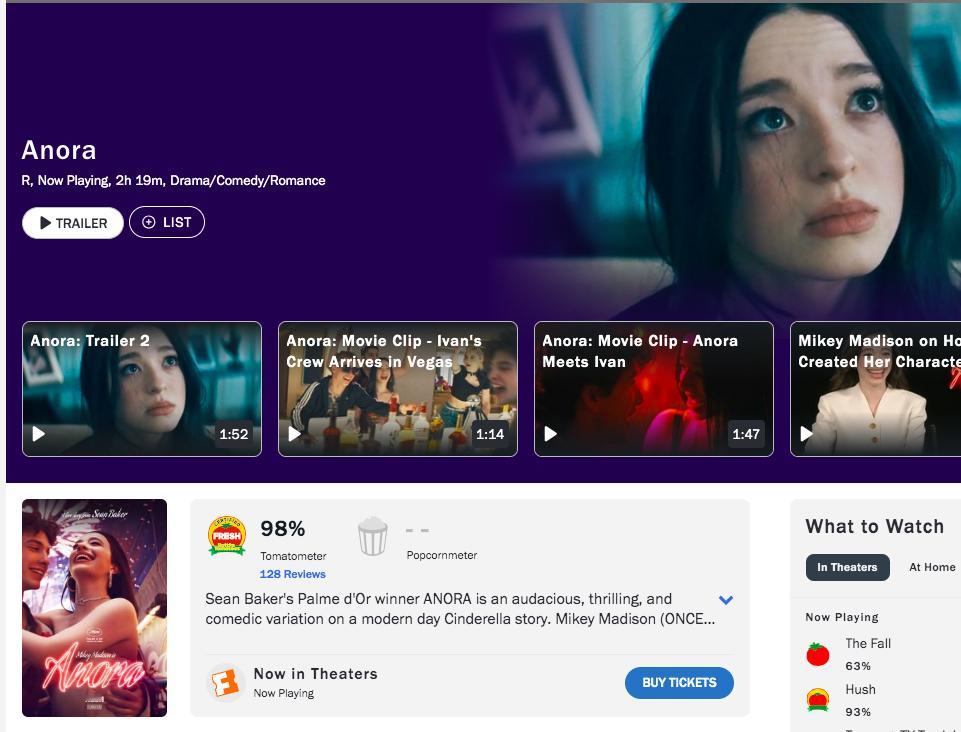The height and width of the screenshot is (732, 961).
Task: Click the 1:52 duration on Trailer 2
Action: (234, 434)
